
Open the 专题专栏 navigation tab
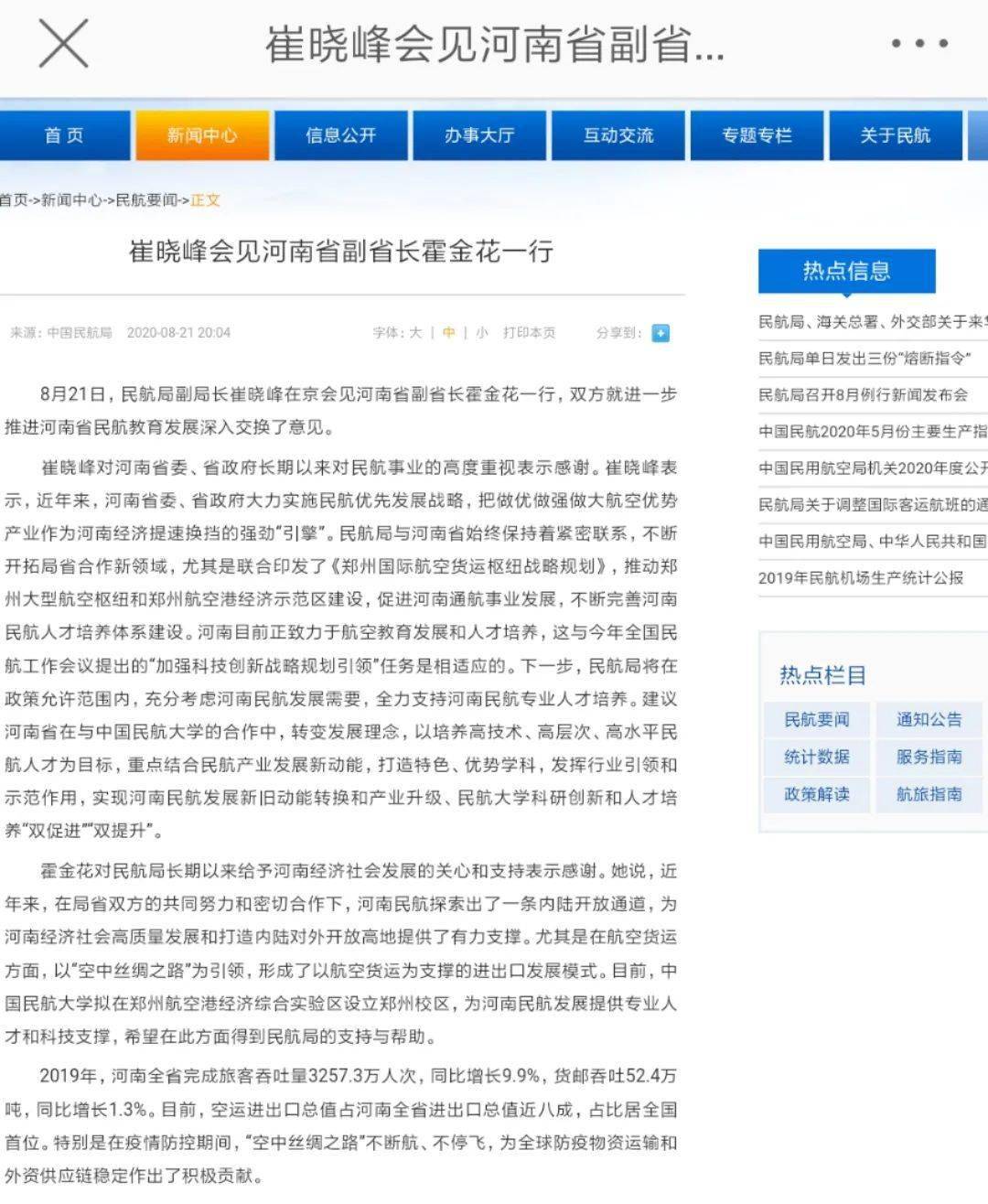click(757, 135)
